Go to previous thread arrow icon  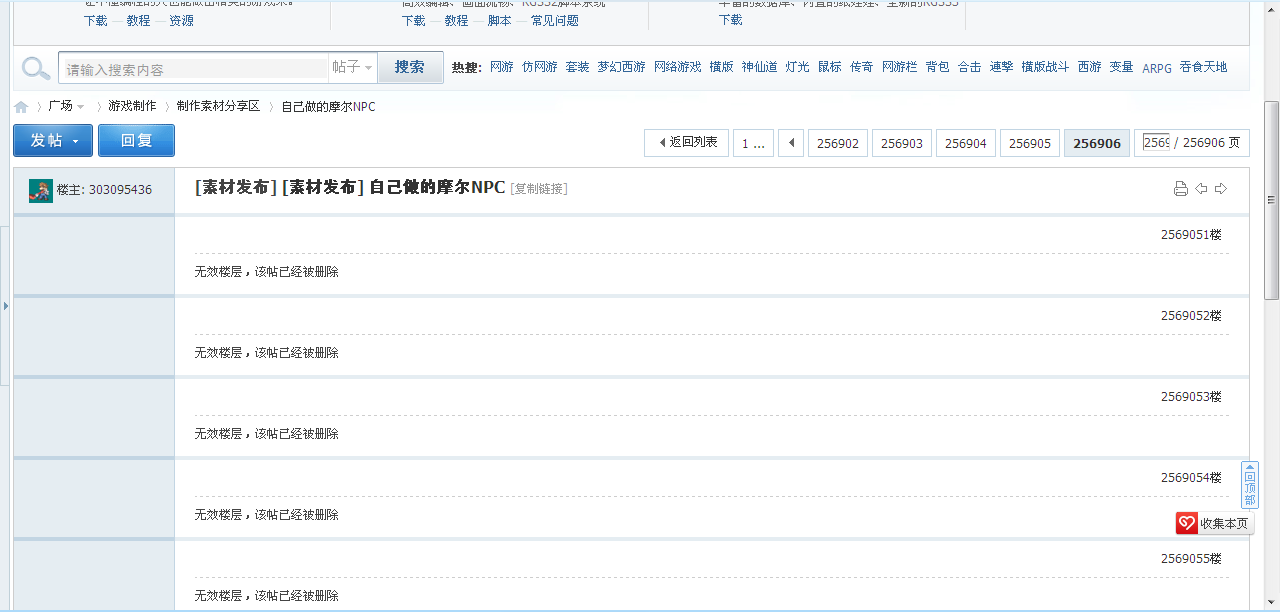(1201, 189)
